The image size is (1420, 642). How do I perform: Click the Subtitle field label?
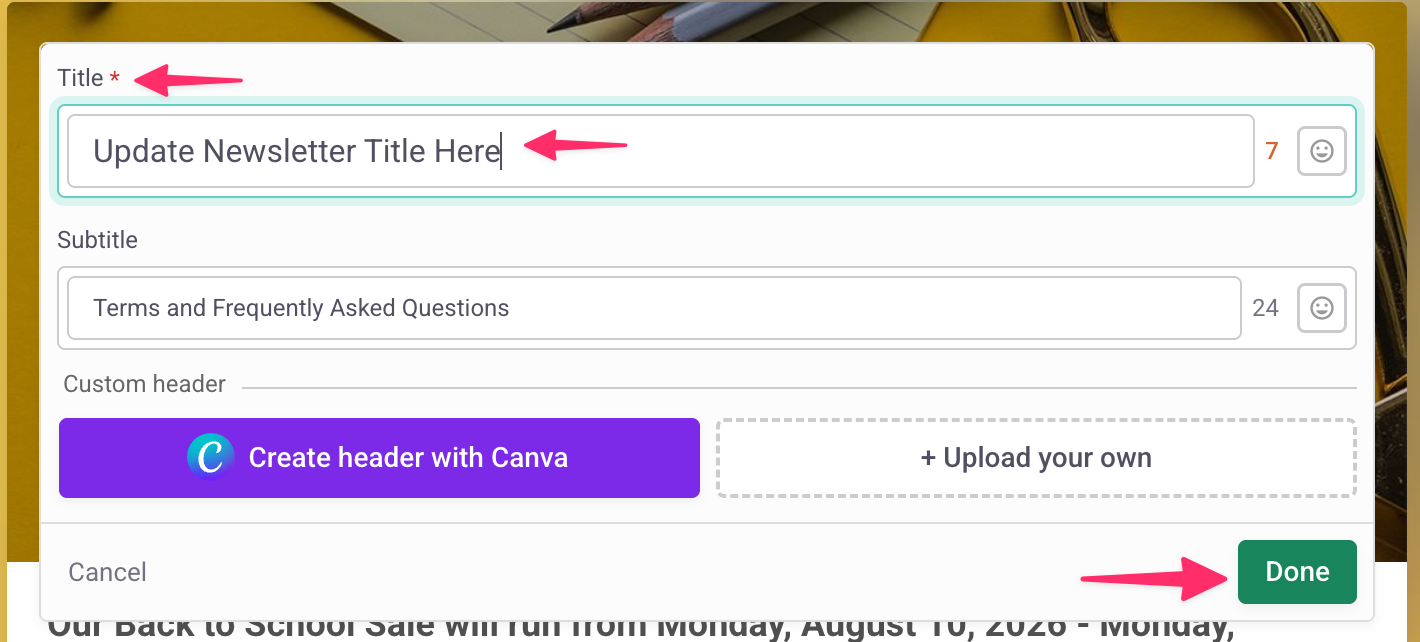click(97, 240)
